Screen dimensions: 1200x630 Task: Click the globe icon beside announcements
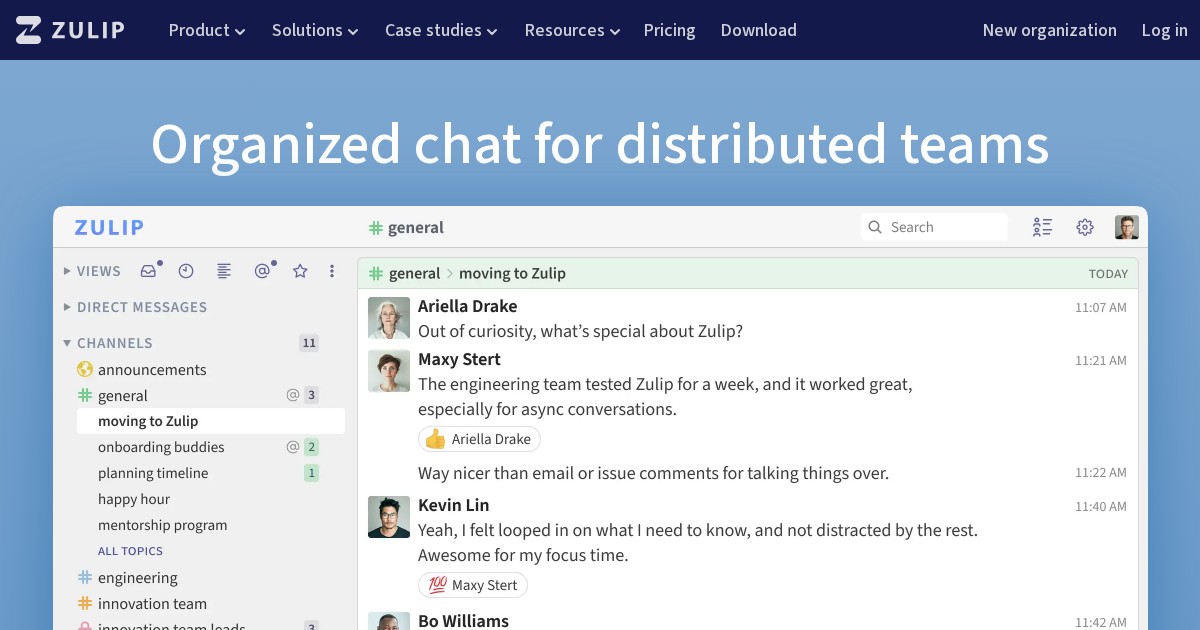[85, 369]
